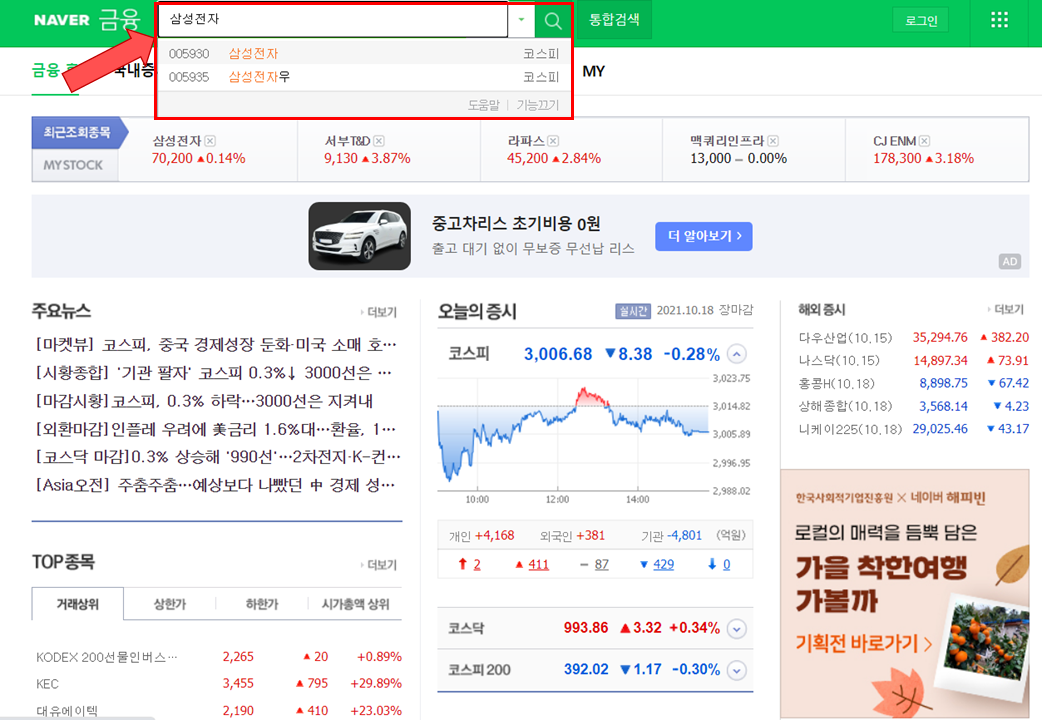Select the 하한가 tab
Viewport: 1042px width, 720px height.
tap(262, 604)
